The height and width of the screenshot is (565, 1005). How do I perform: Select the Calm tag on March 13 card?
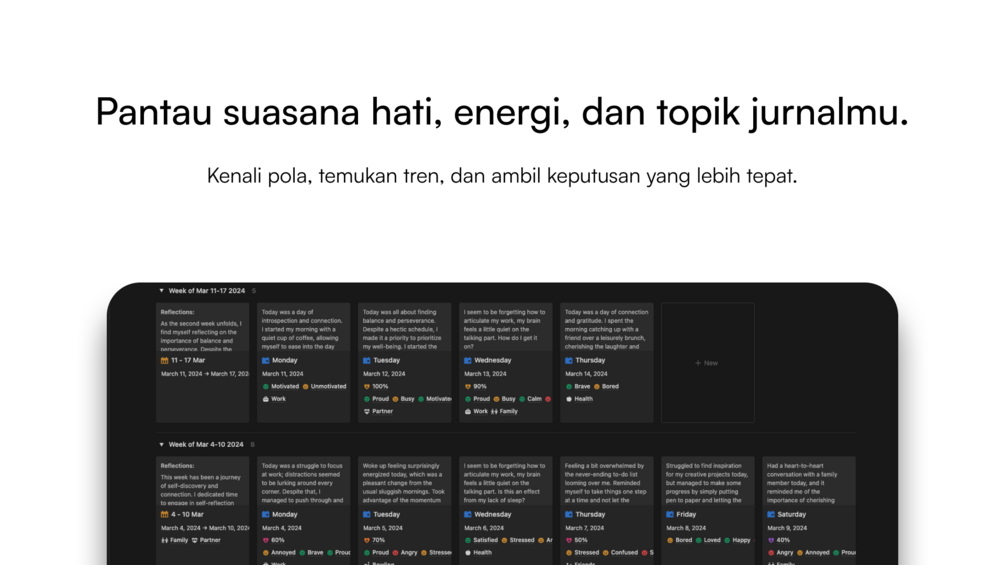tap(531, 399)
